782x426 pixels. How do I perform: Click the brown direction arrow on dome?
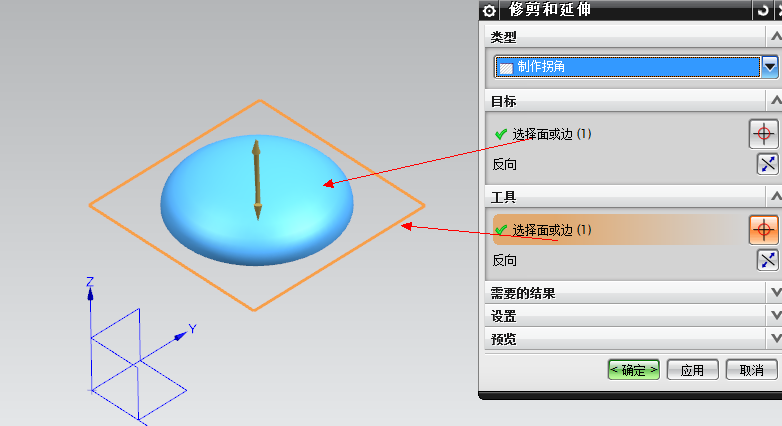pyautogui.click(x=257, y=180)
